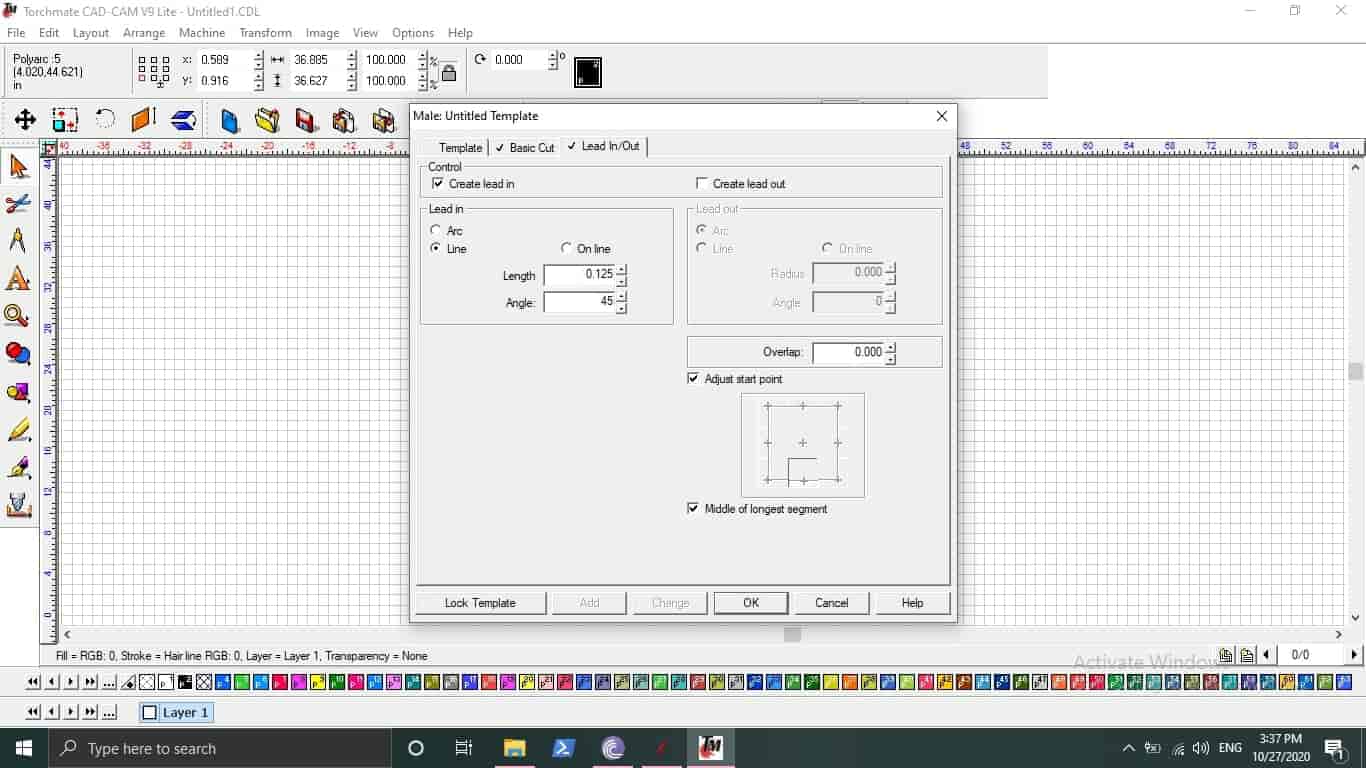Choose the compass drawing tool
Screen dimensions: 1366x768
point(18,241)
